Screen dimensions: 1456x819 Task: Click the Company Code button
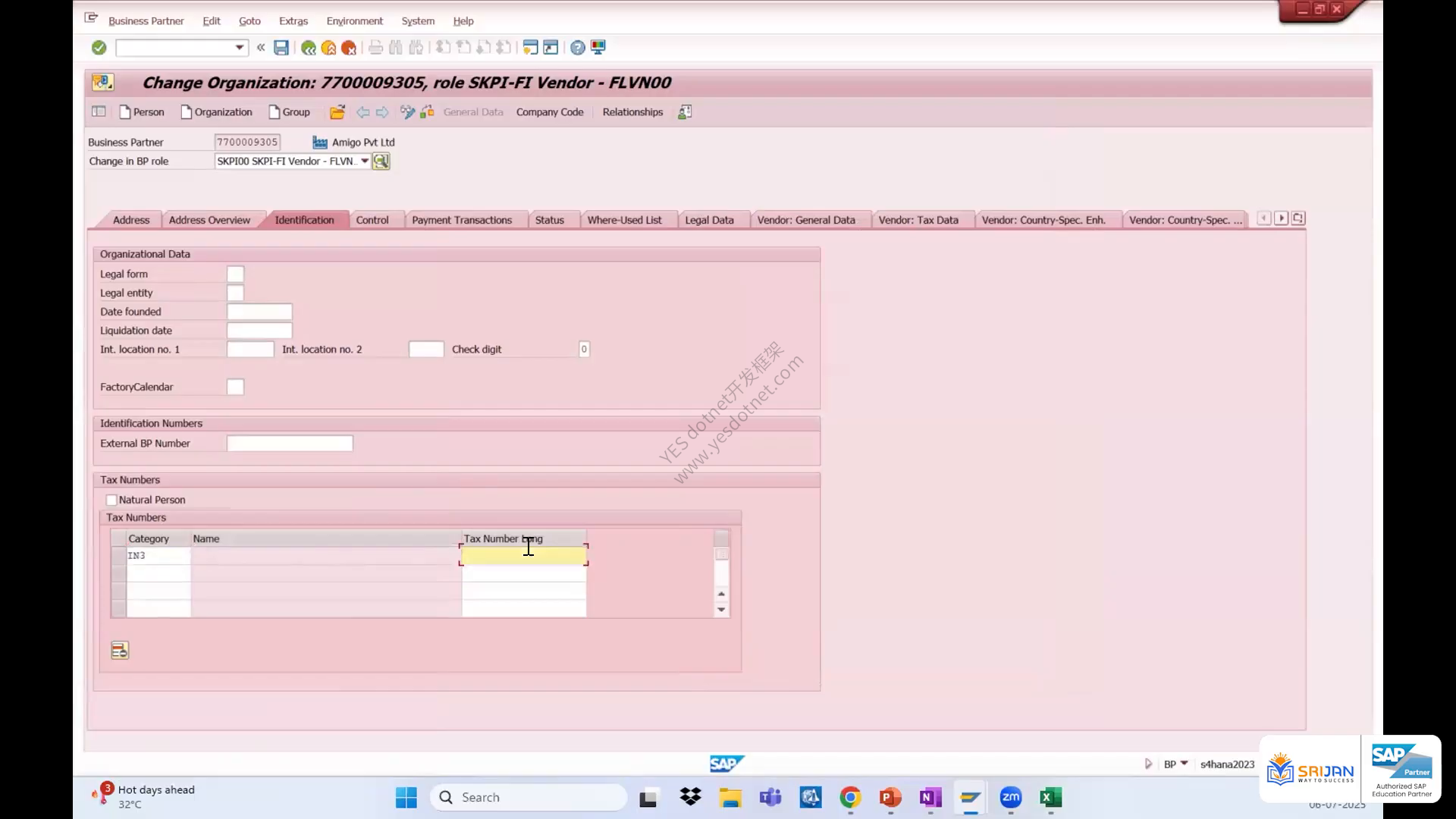pos(550,112)
